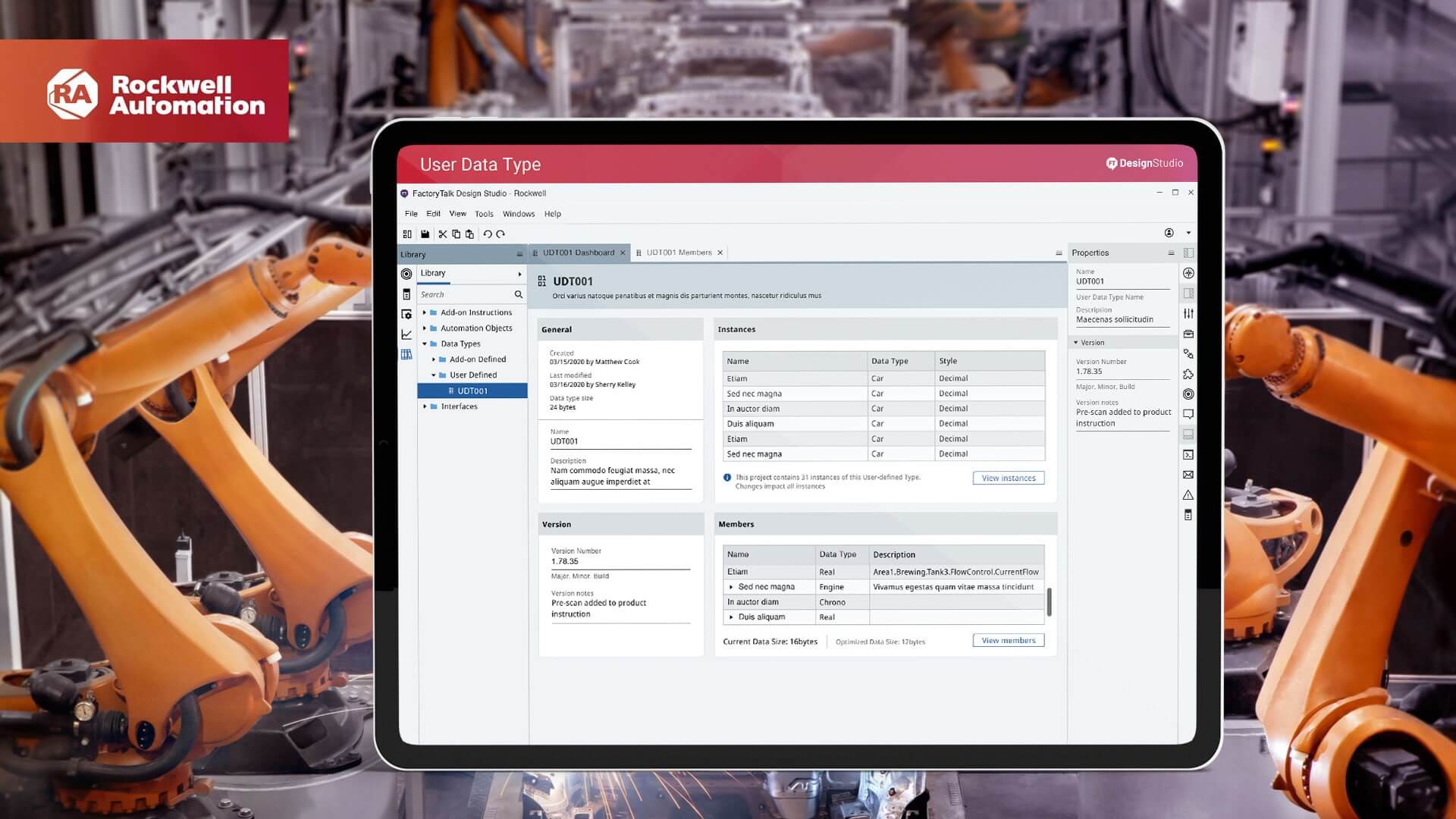Open the library books sidebar icon
Image resolution: width=1456 pixels, height=819 pixels.
pyautogui.click(x=406, y=354)
